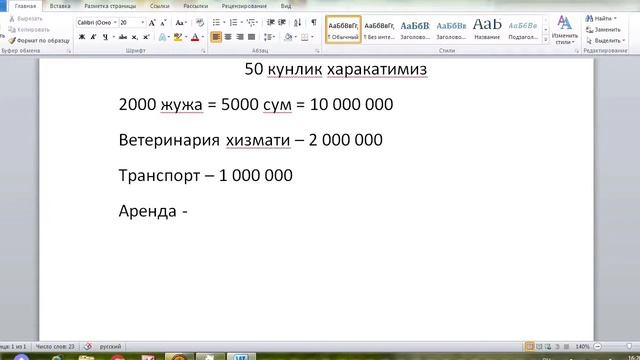
Task: Shrink font size with smaller A icon
Action: tap(163, 22)
